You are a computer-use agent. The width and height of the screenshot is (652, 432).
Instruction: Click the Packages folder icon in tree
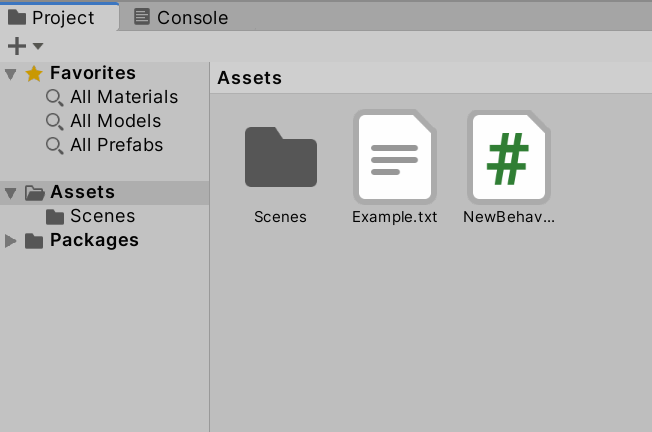[34, 241]
